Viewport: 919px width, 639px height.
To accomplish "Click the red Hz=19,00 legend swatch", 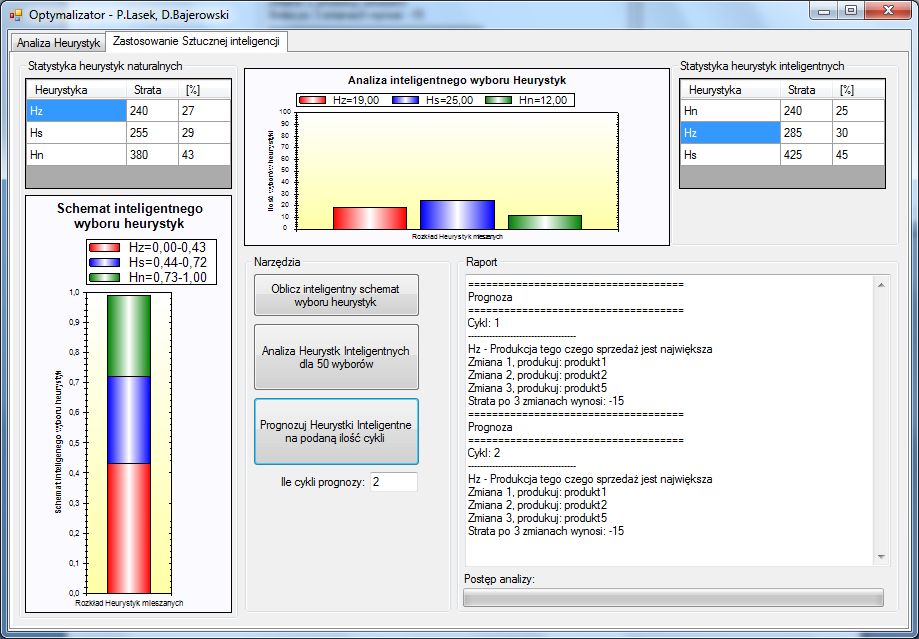I will point(312,100).
